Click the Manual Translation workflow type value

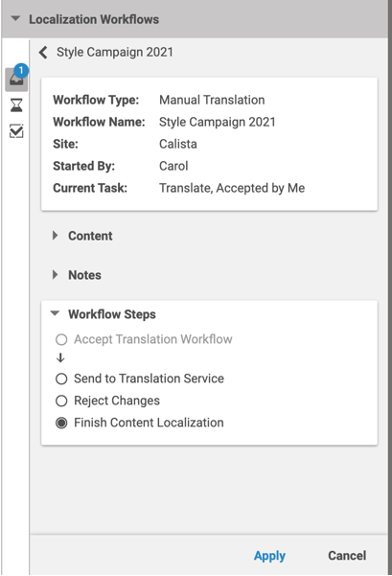click(212, 100)
